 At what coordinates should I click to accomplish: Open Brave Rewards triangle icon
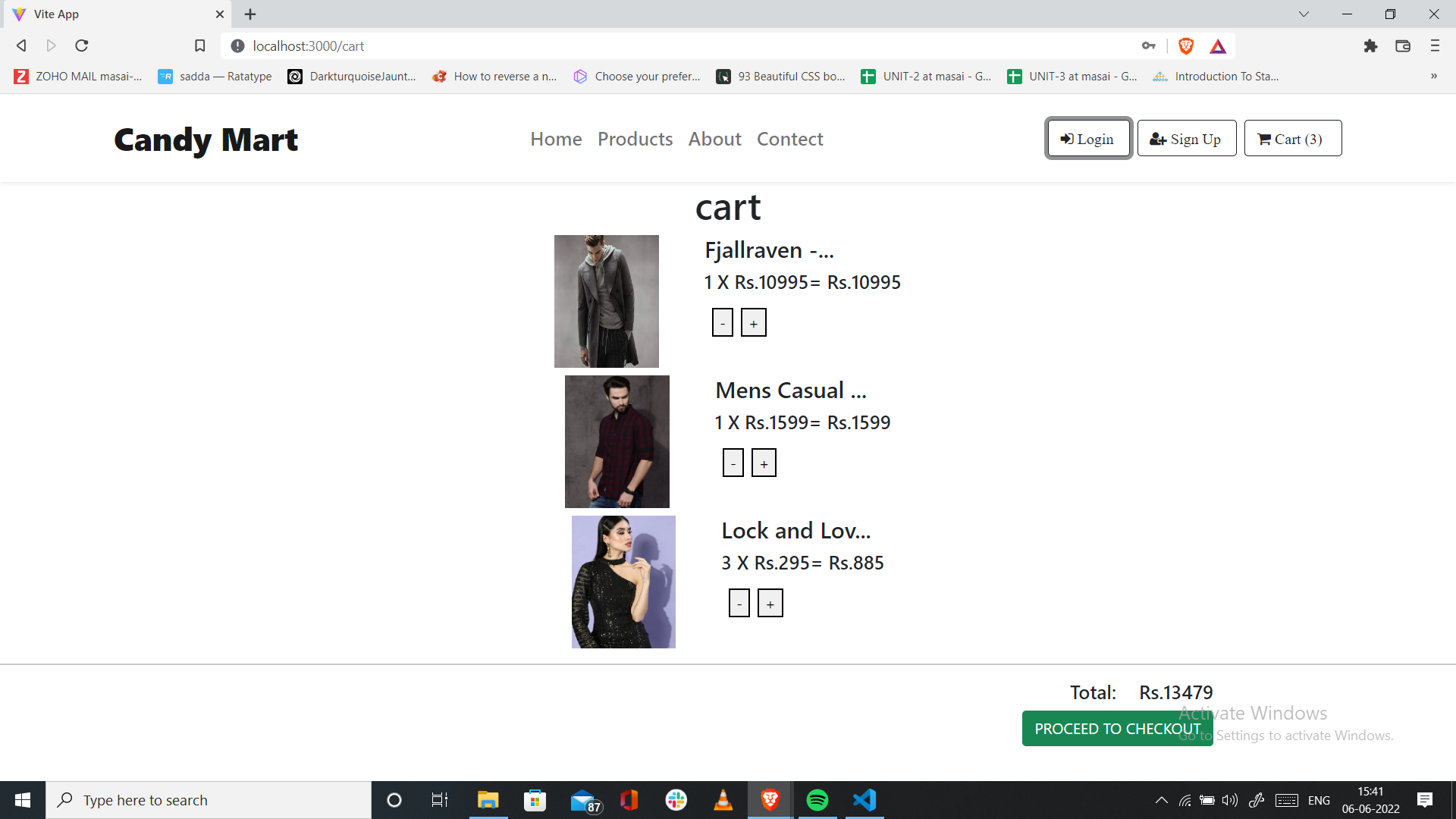point(1218,45)
